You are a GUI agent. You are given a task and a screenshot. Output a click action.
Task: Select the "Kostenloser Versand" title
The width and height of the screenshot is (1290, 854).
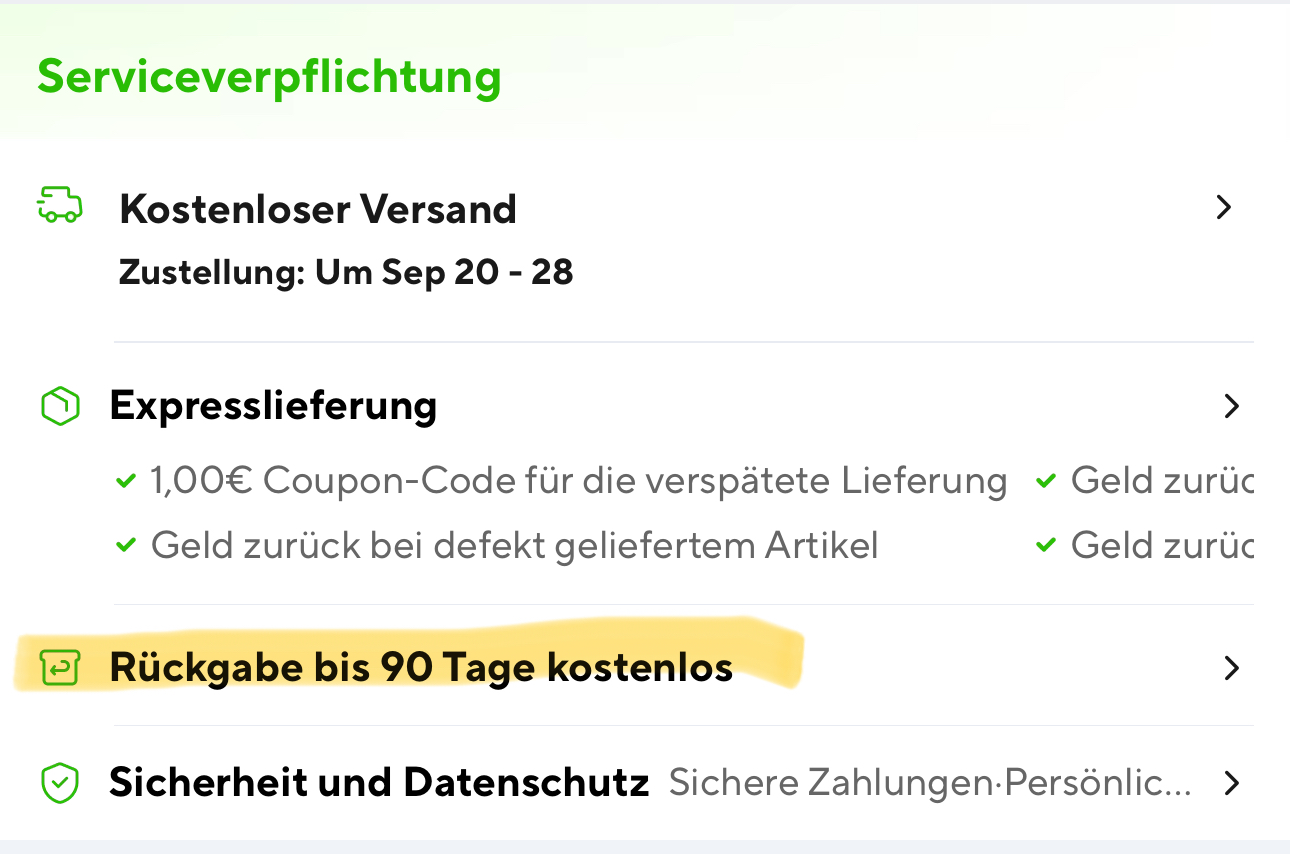coord(317,209)
